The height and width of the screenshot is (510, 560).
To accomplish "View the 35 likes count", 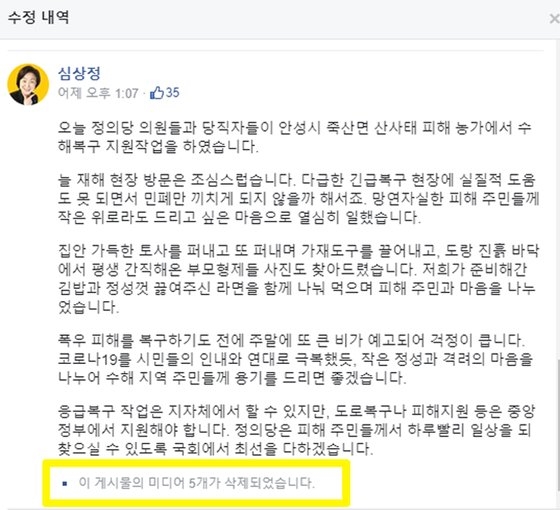I will pyautogui.click(x=172, y=93).
